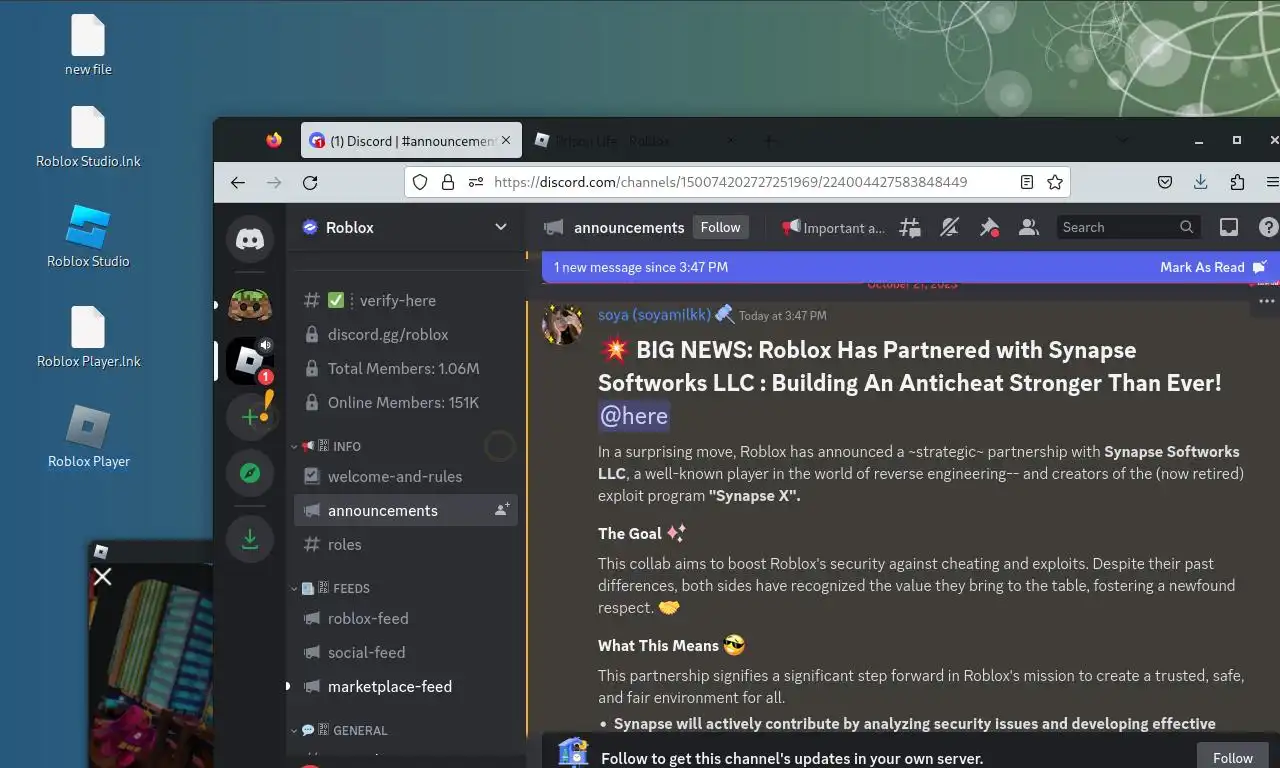Open Firefox extensions puzzle icon
The height and width of the screenshot is (768, 1280).
point(1237,182)
